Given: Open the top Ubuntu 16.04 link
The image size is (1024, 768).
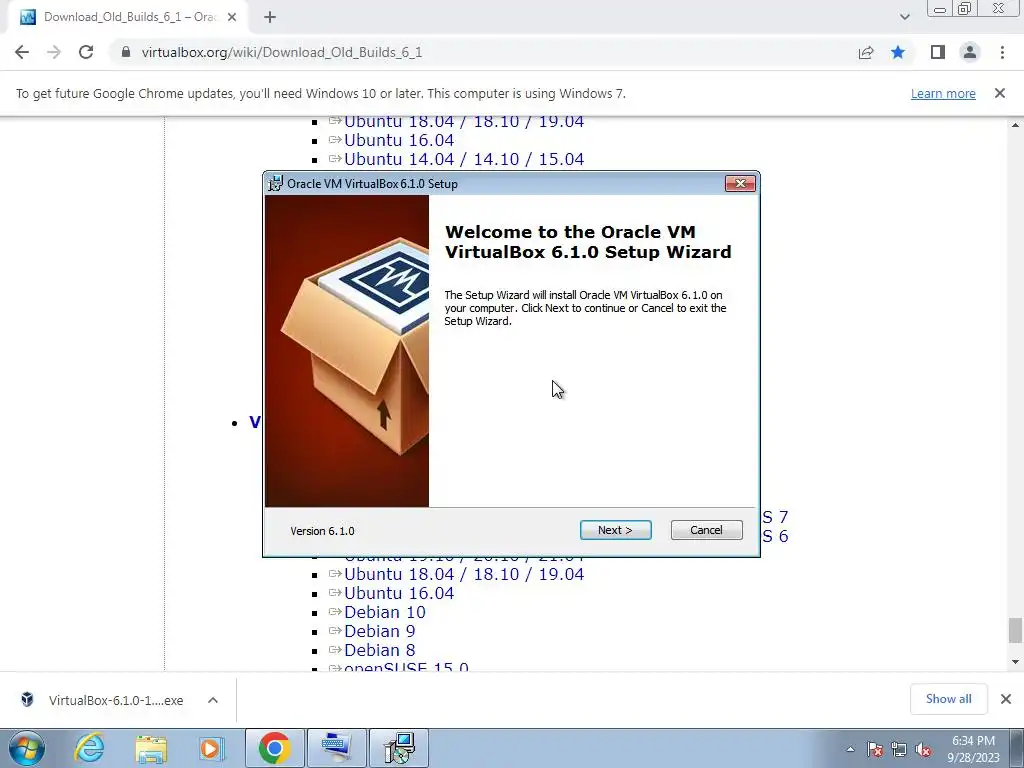Looking at the screenshot, I should tap(399, 140).
